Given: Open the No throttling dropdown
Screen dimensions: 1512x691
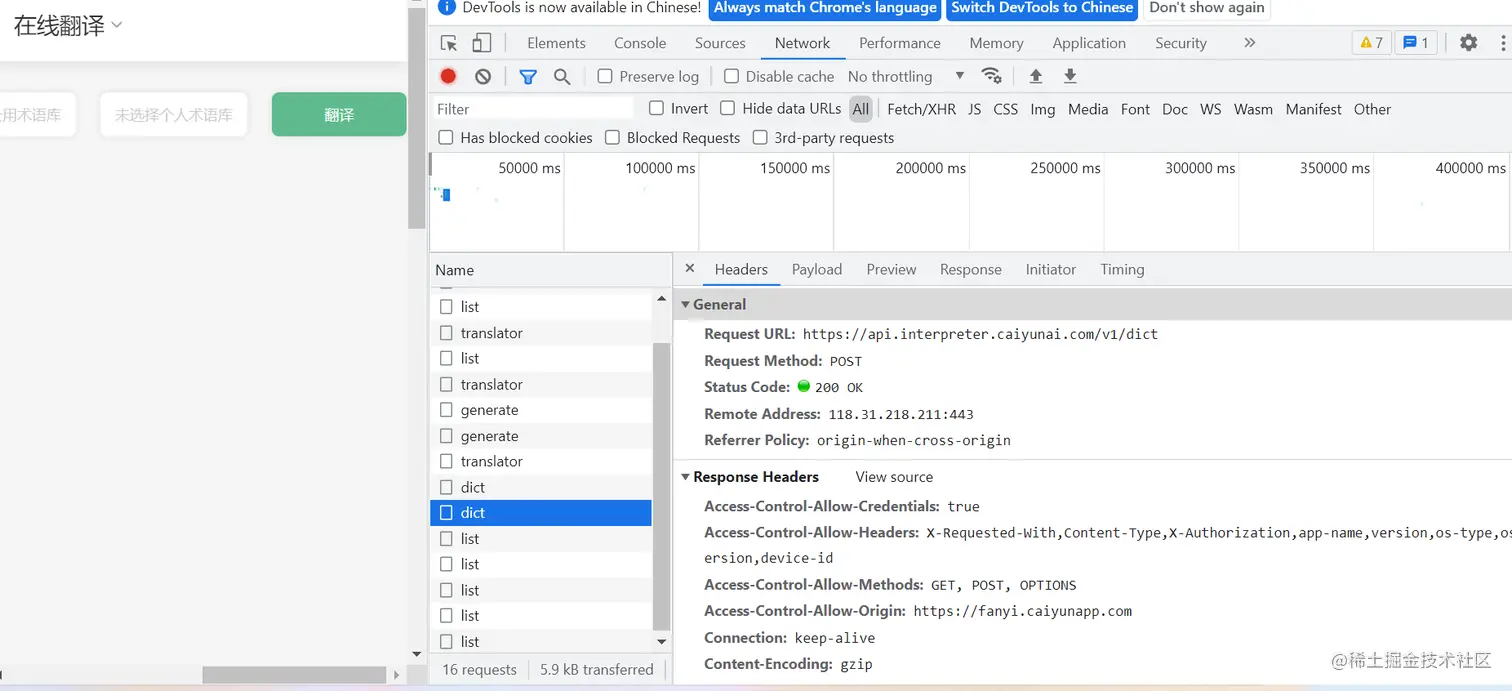Looking at the screenshot, I should click(906, 76).
